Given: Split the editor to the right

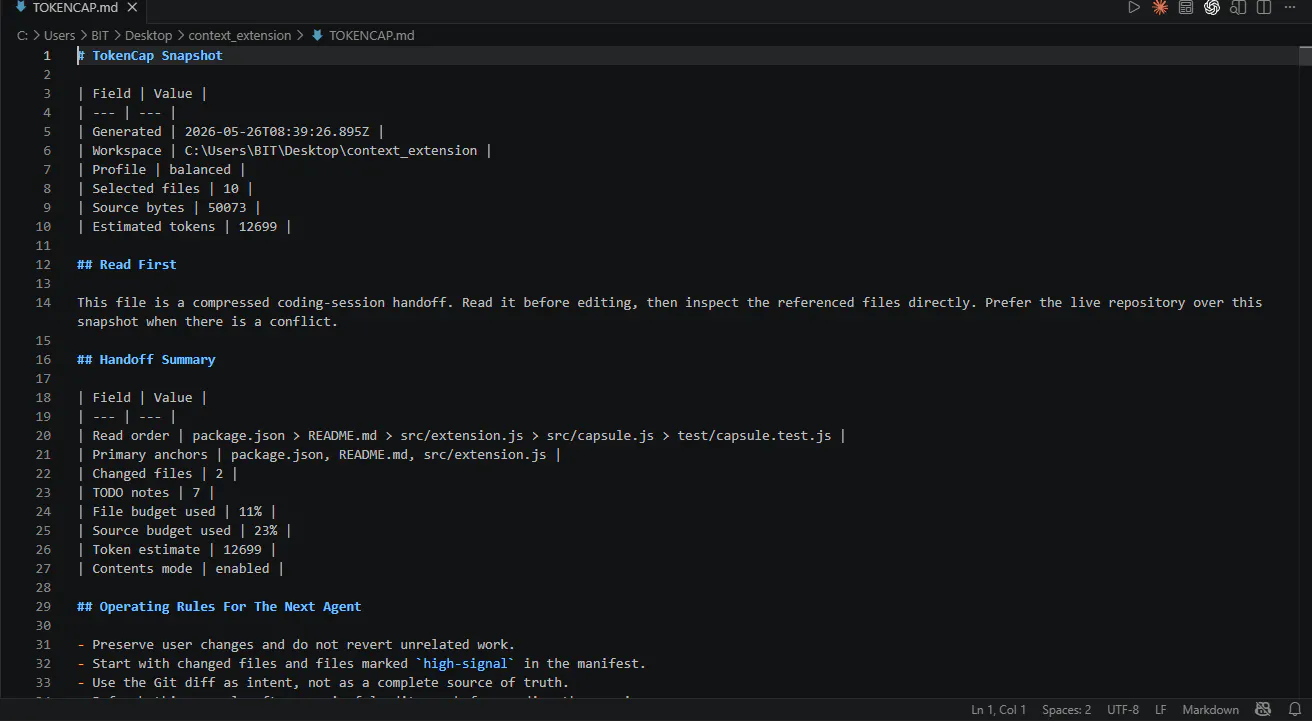Looking at the screenshot, I should click(x=1264, y=8).
